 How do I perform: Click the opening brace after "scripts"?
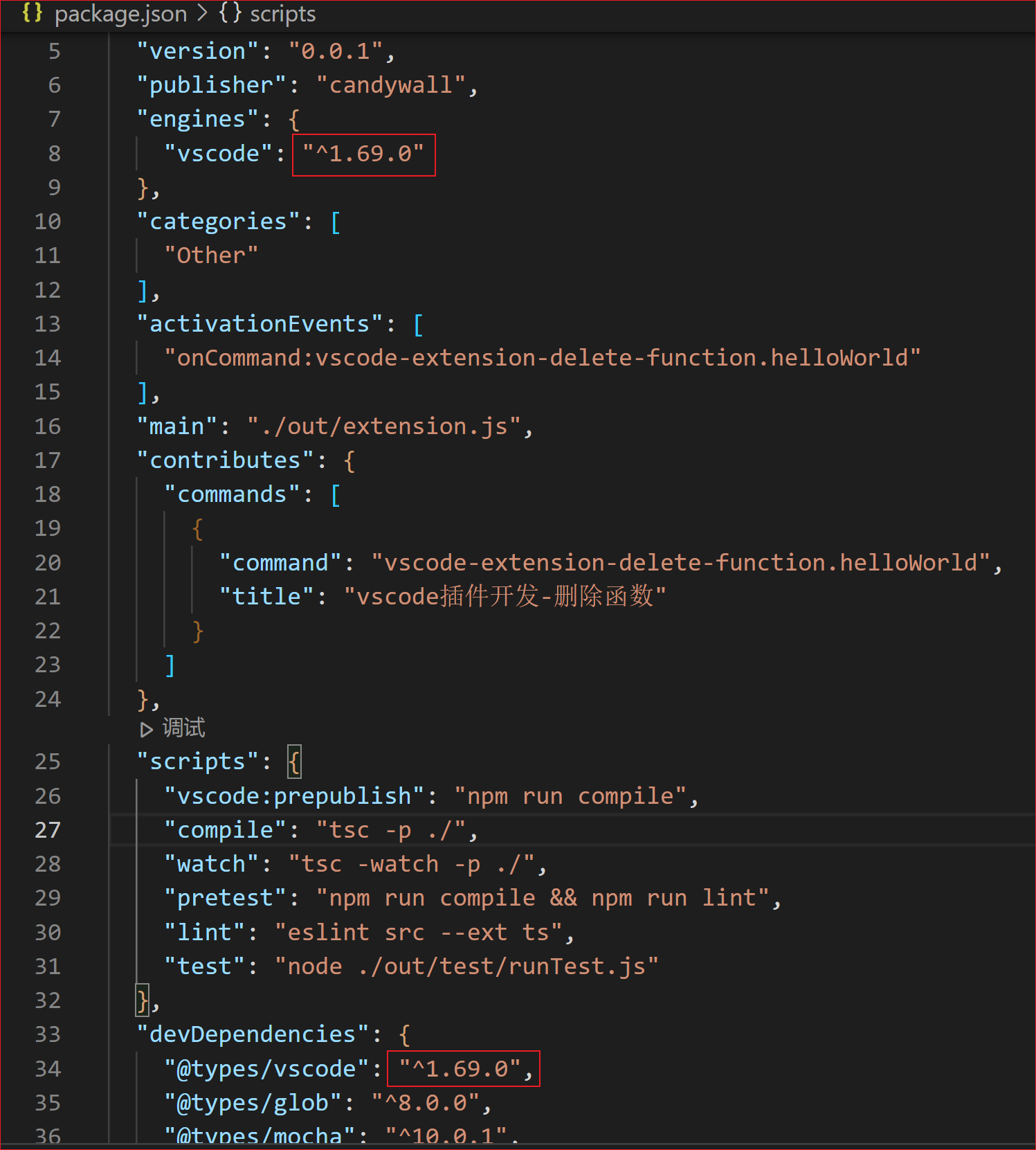pyautogui.click(x=294, y=762)
